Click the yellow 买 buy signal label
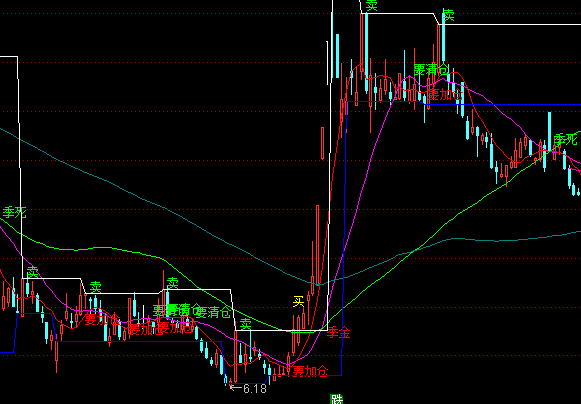 pyautogui.click(x=298, y=301)
